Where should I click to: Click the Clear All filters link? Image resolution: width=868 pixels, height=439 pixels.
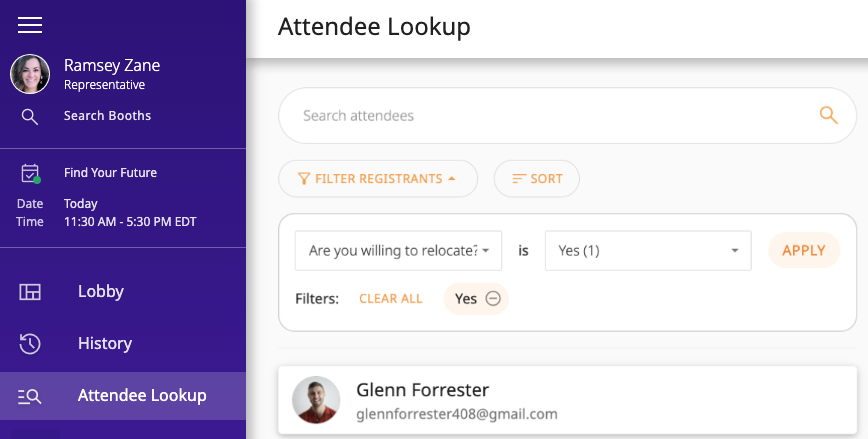[391, 298]
